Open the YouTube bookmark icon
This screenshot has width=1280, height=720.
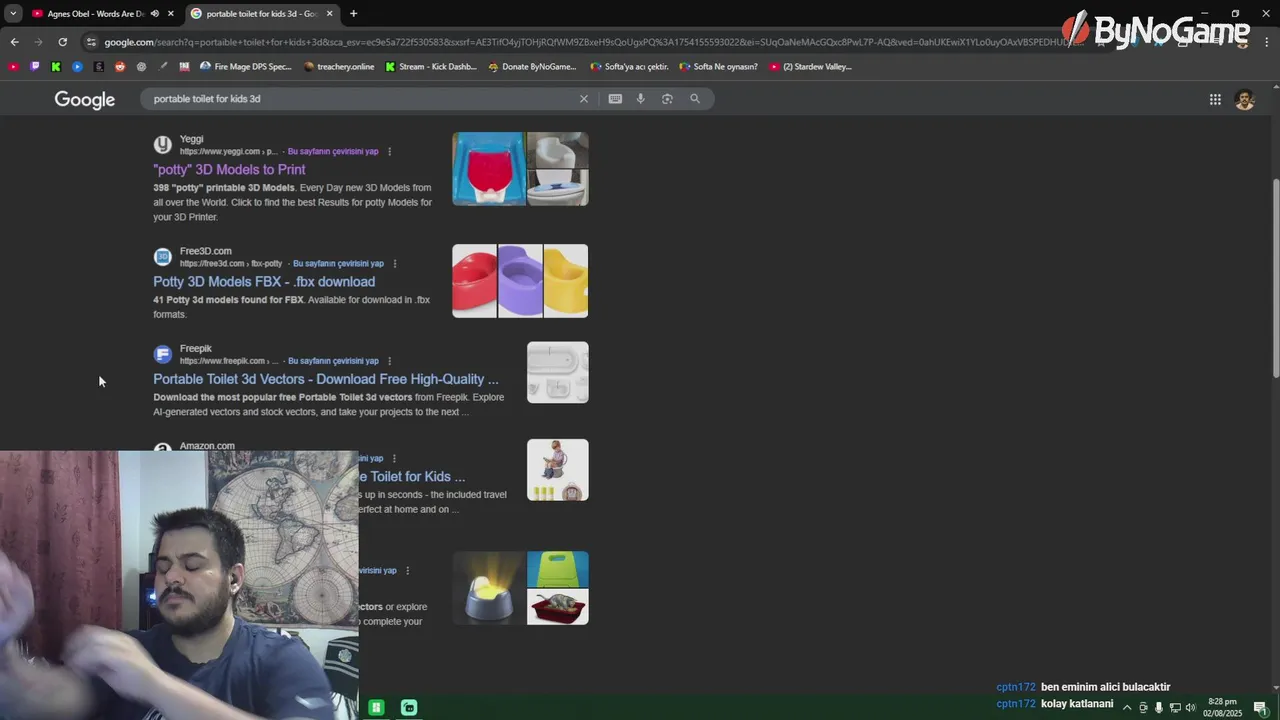coord(13,67)
